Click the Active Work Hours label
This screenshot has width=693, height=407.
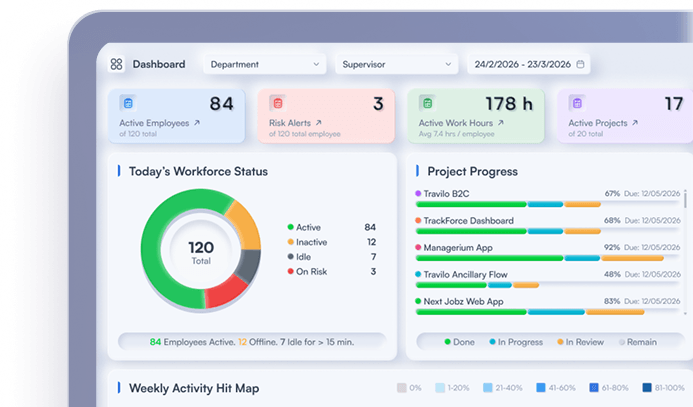(456, 123)
